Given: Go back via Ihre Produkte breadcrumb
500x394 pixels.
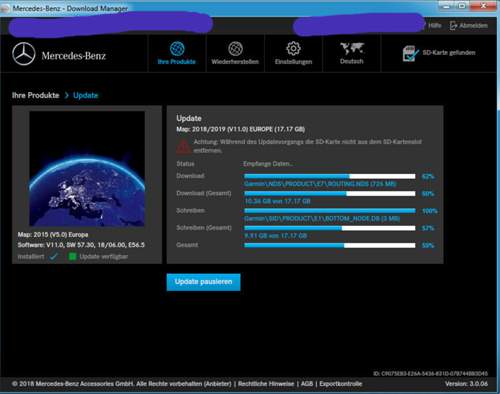Looking at the screenshot, I should (35, 95).
